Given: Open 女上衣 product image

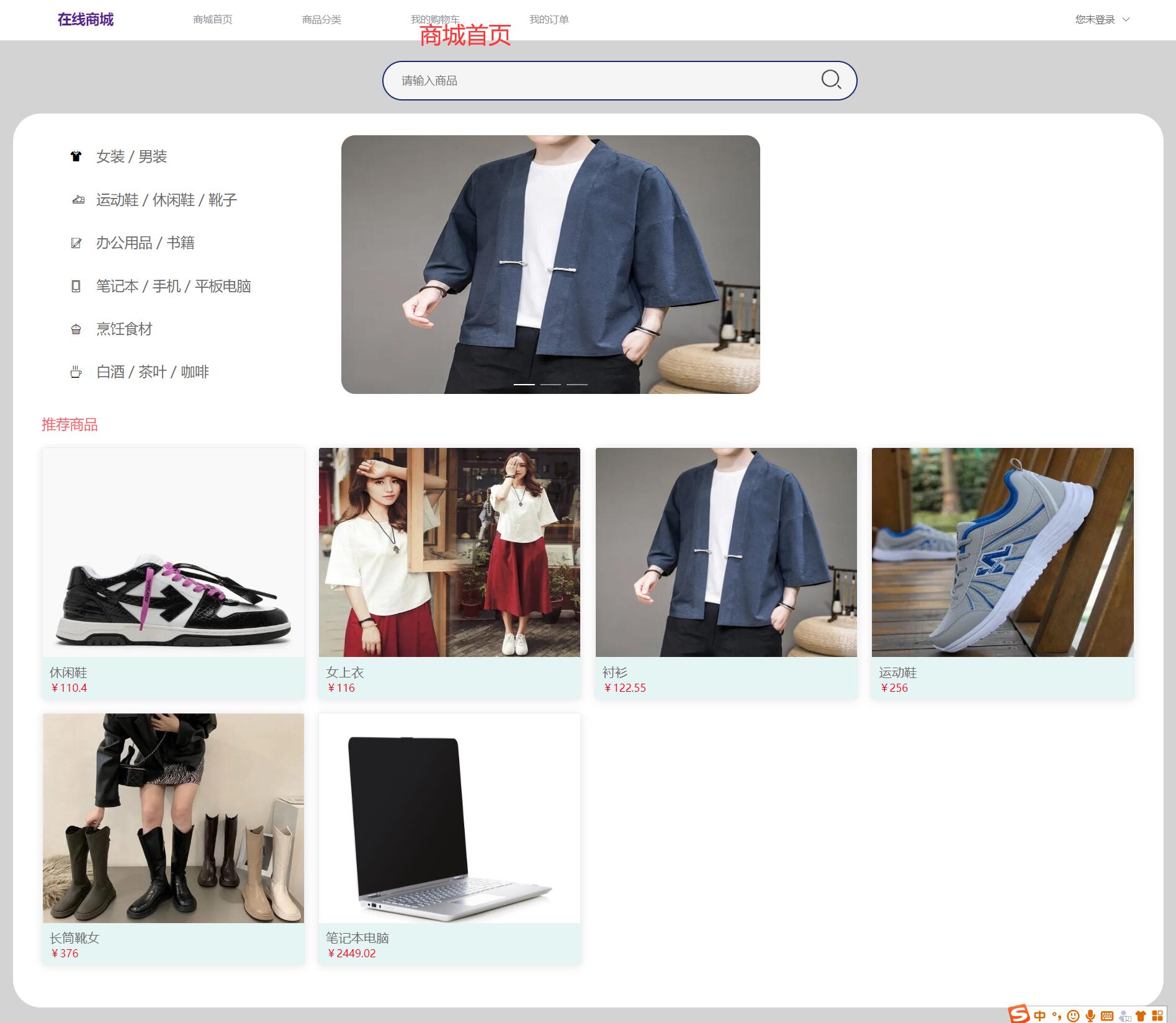Looking at the screenshot, I should pyautogui.click(x=449, y=552).
